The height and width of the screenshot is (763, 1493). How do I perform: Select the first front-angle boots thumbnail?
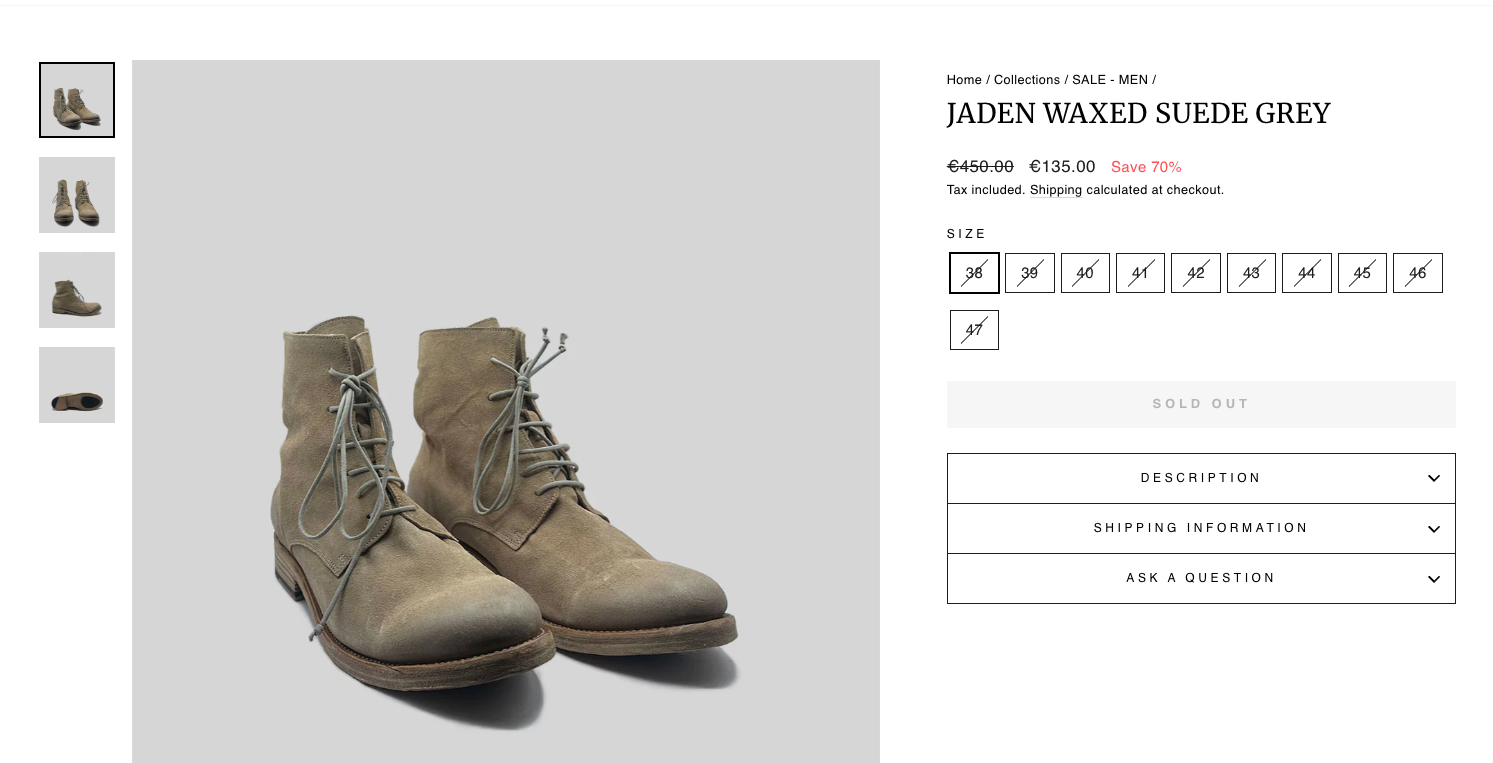click(x=77, y=100)
